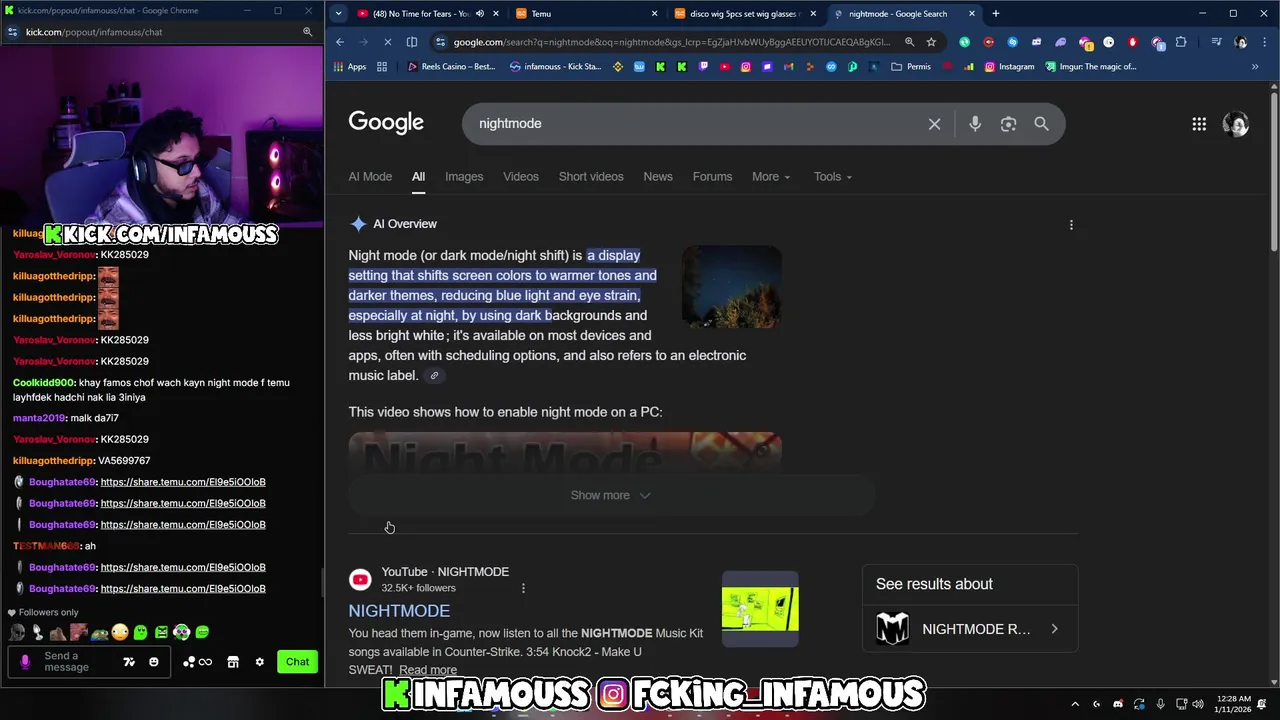Open channel points infinity icon
Viewport: 1280px width, 720px height.
(x=205, y=662)
